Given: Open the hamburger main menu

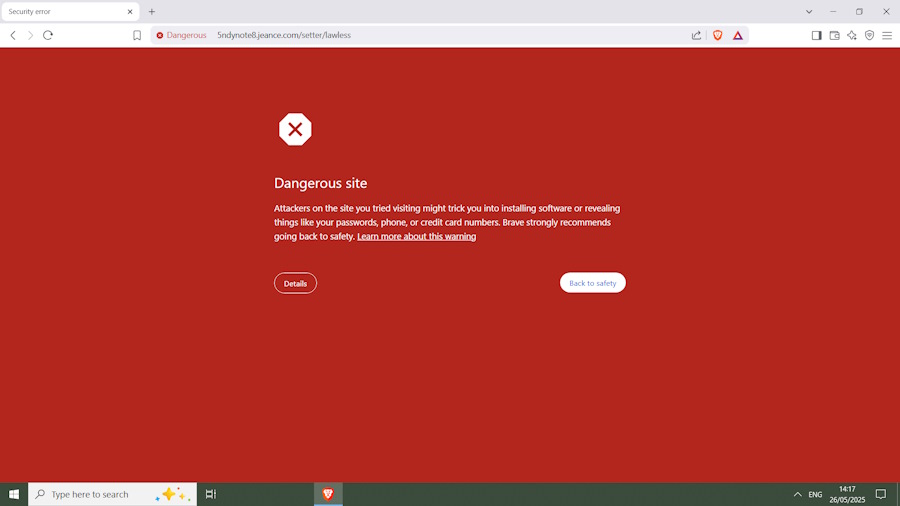Looking at the screenshot, I should (x=887, y=35).
